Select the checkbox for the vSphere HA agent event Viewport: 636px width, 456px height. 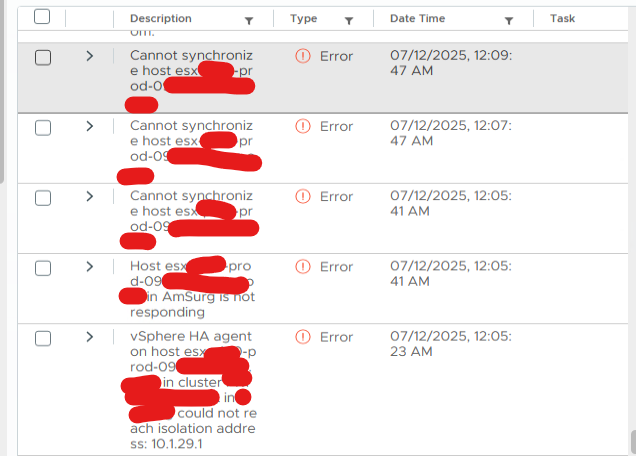point(43,338)
